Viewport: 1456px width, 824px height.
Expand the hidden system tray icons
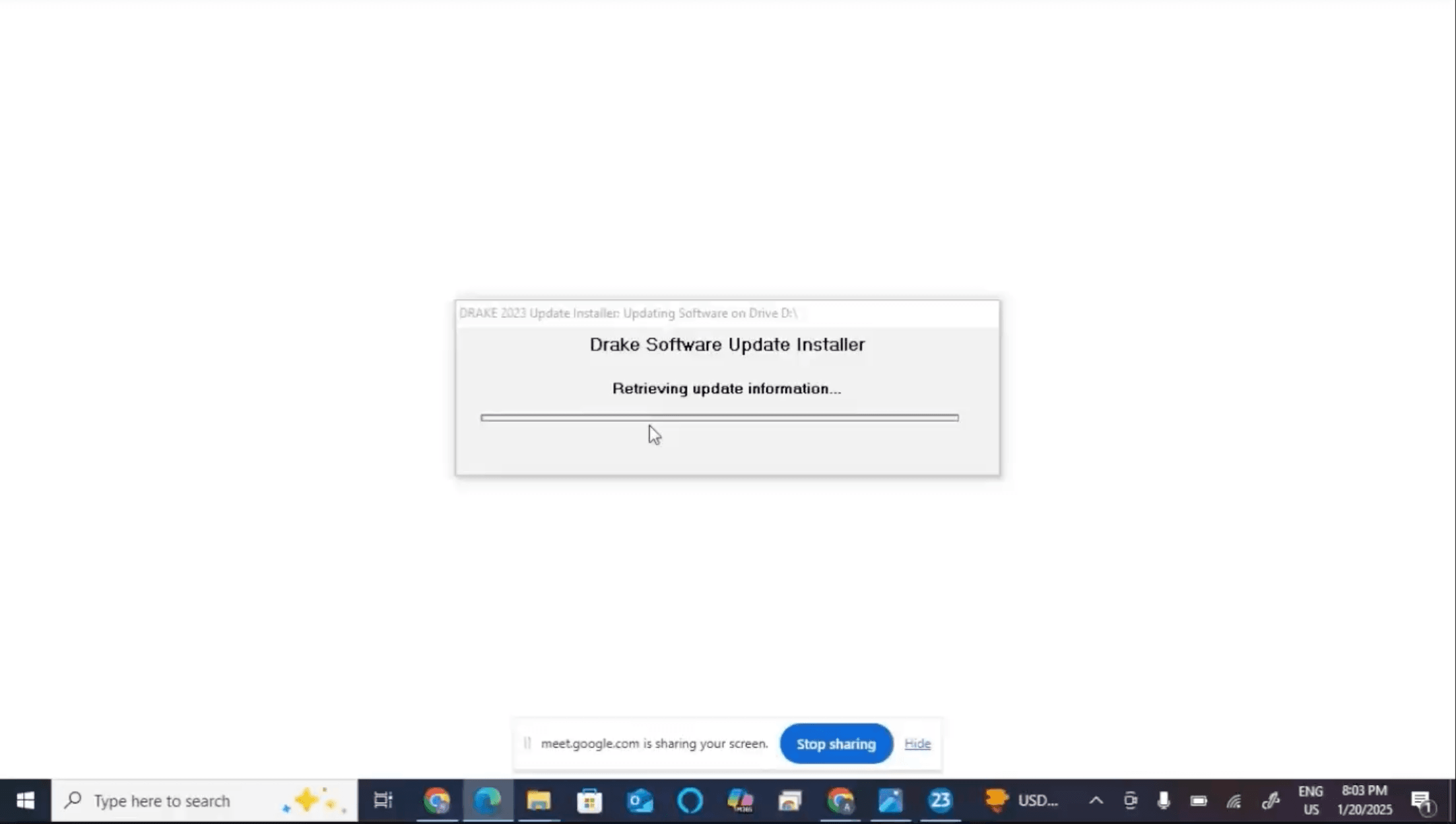tap(1096, 800)
